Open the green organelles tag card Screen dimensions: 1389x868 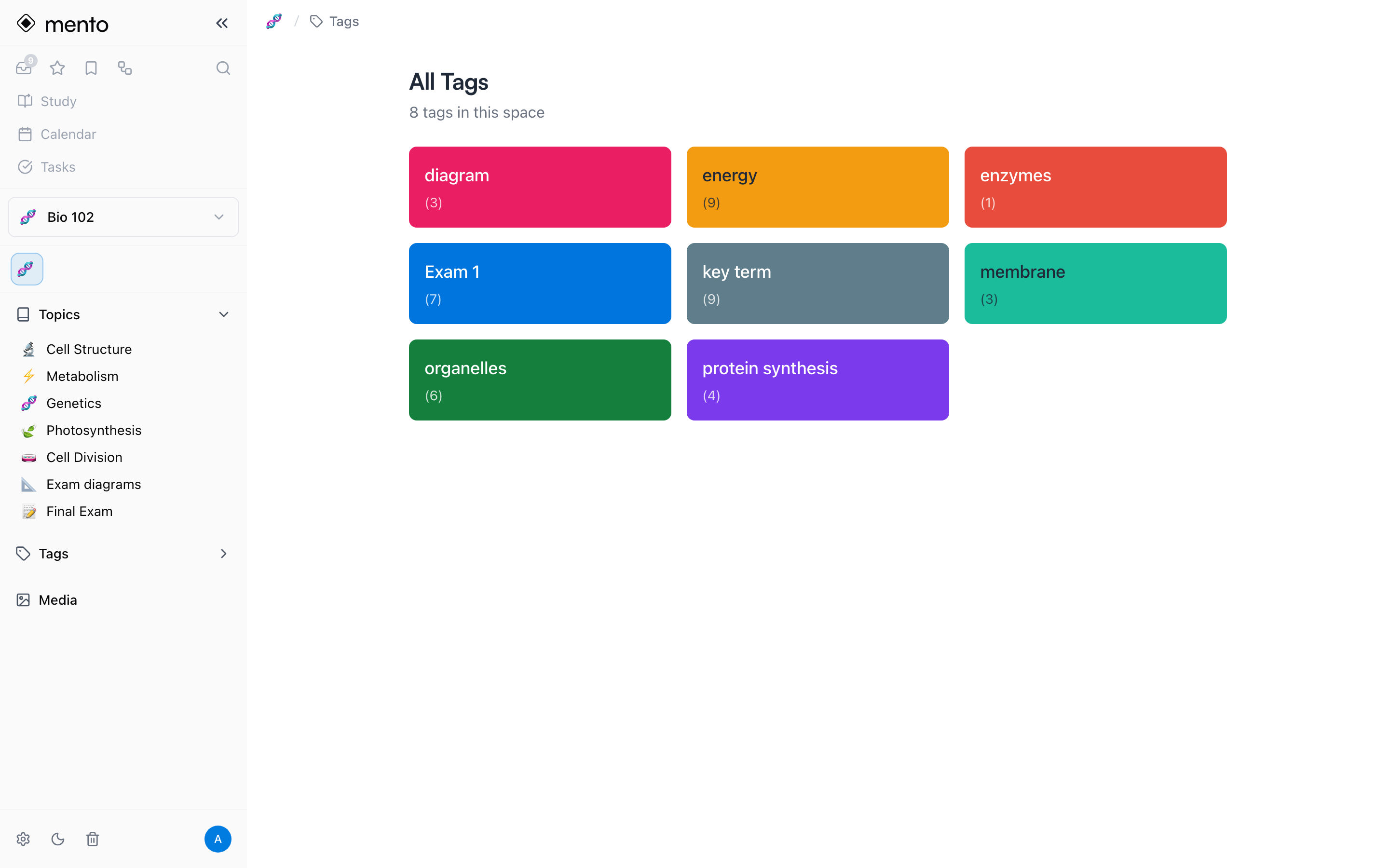[540, 380]
